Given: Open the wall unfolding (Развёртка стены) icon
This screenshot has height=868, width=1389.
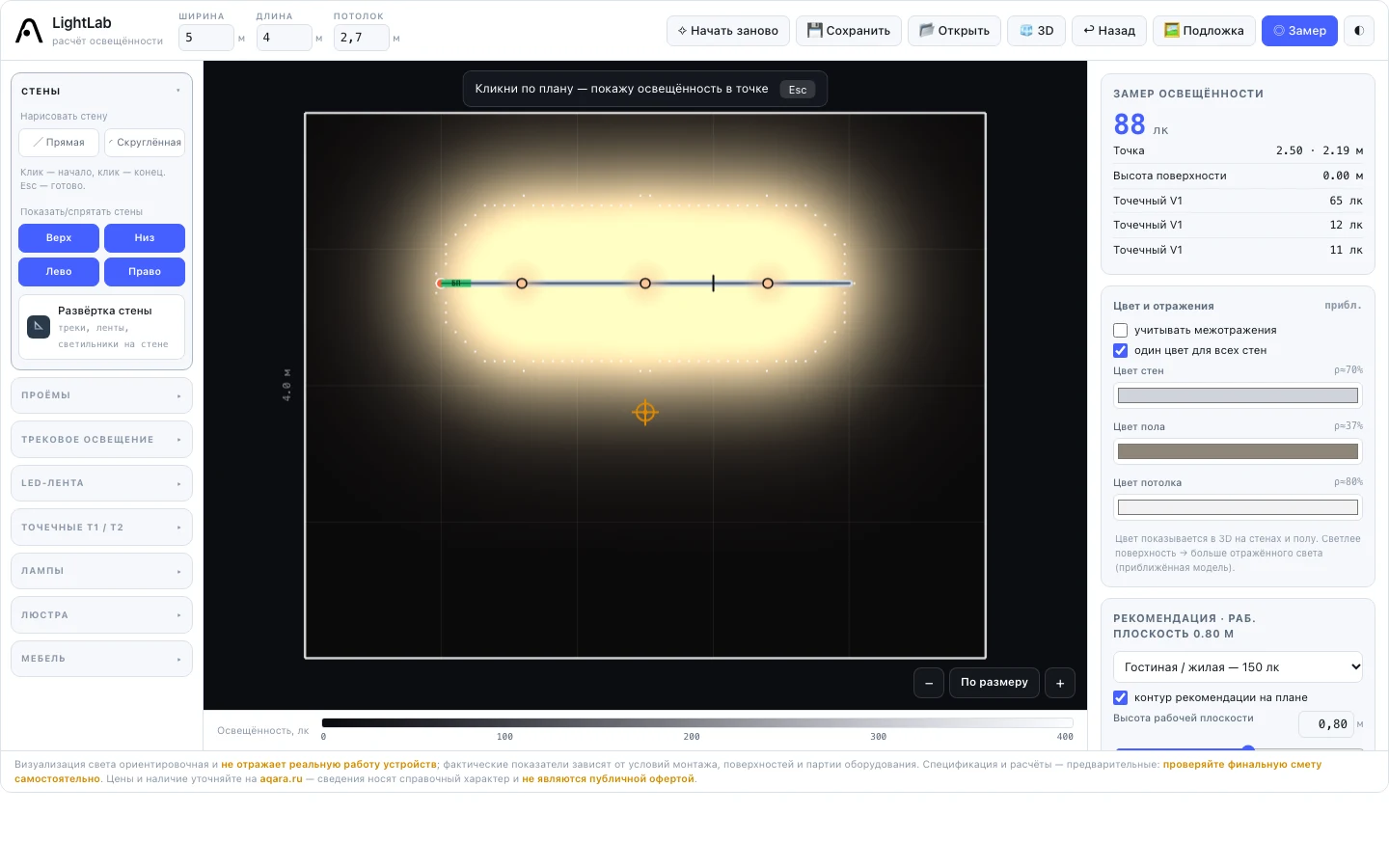Looking at the screenshot, I should (x=39, y=326).
